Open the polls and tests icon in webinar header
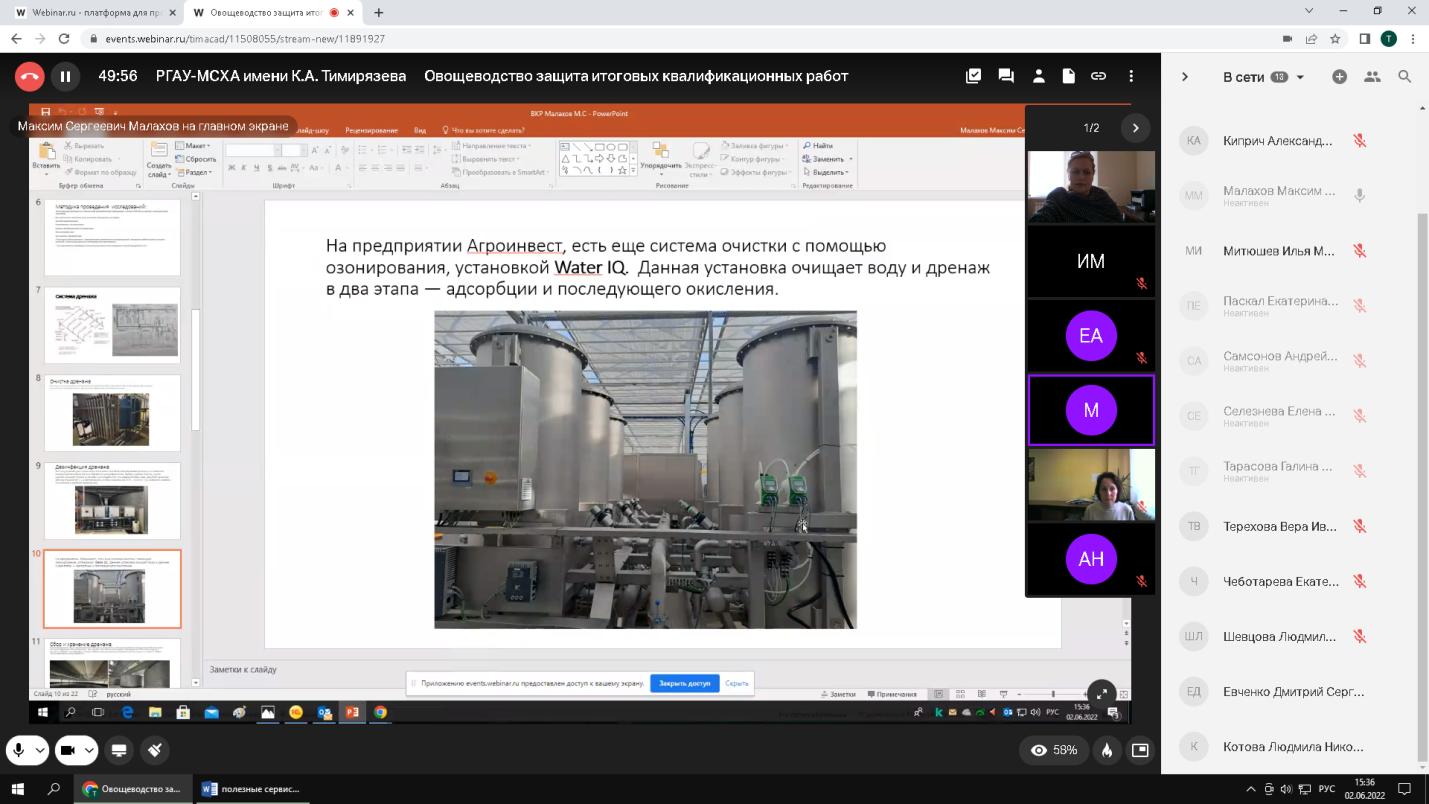This screenshot has width=1429, height=804. pyautogui.click(x=974, y=76)
